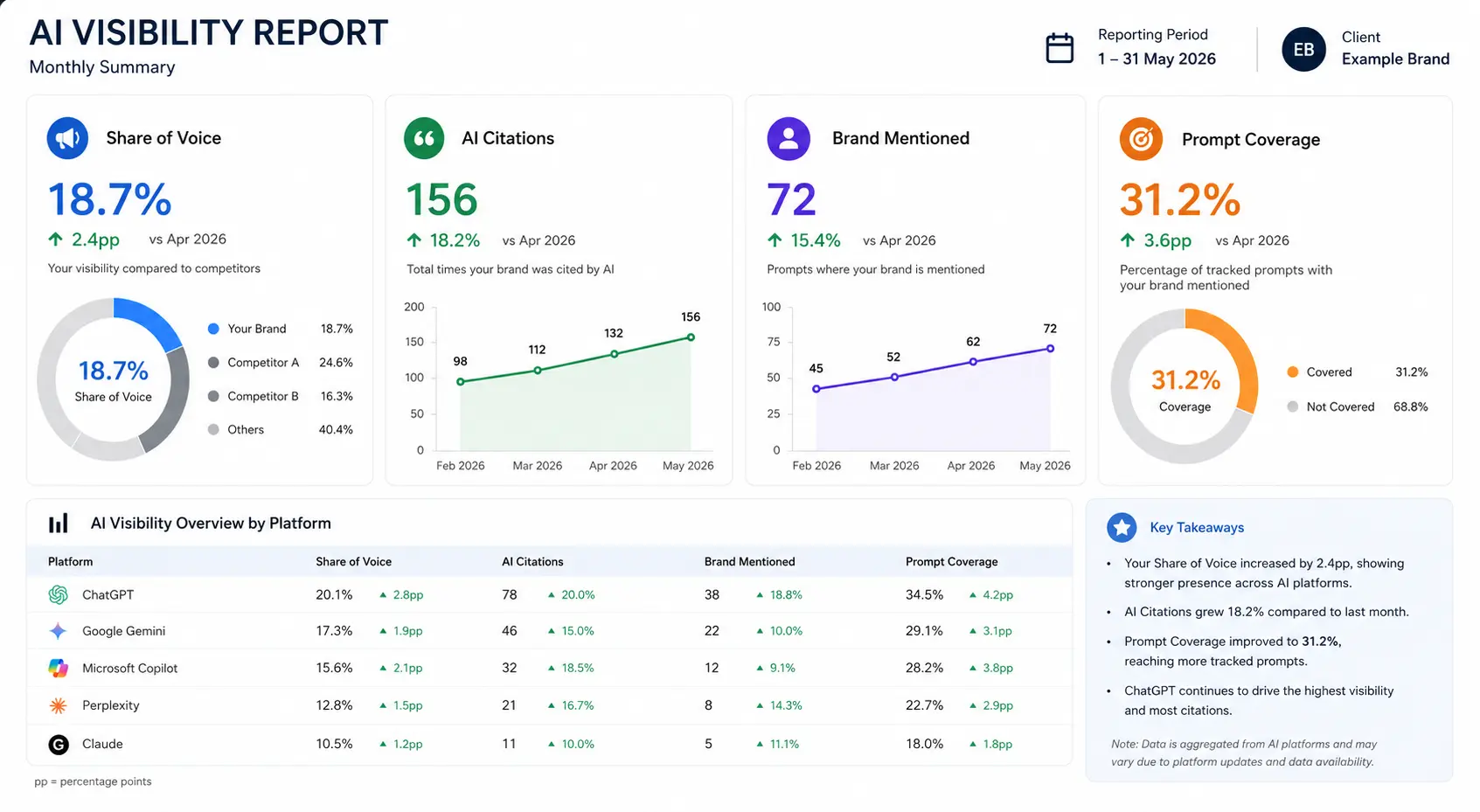Click the EB client avatar
Image resolution: width=1480 pixels, height=812 pixels.
click(x=1303, y=50)
